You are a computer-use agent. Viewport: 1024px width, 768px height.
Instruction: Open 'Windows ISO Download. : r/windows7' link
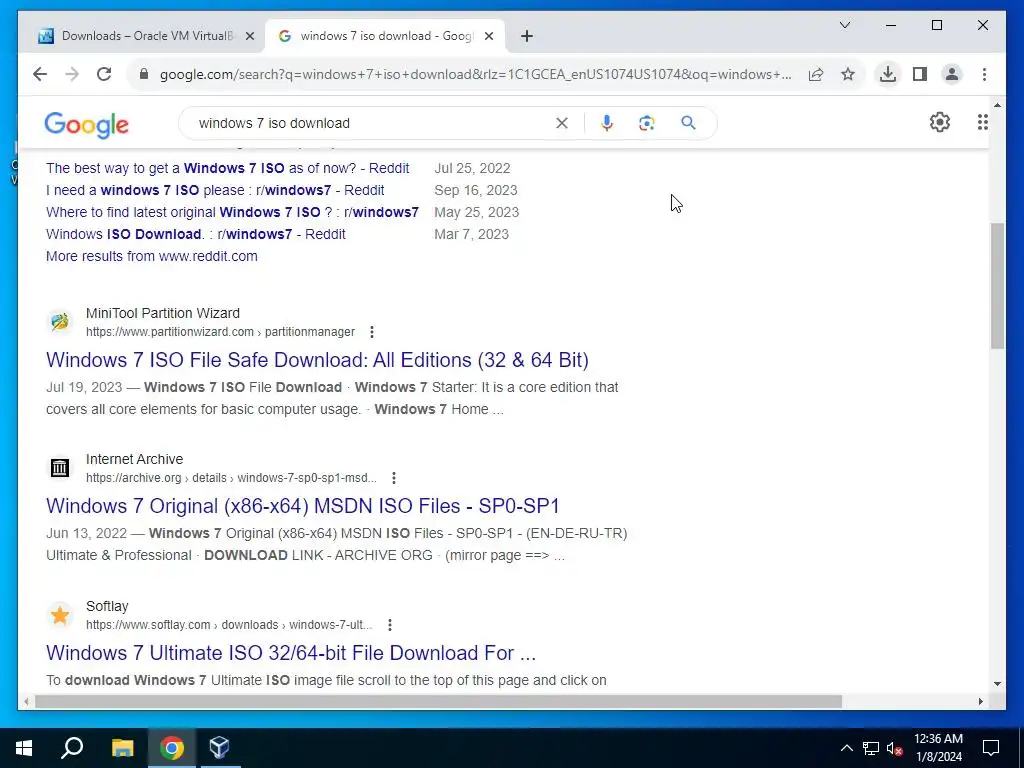coord(195,234)
